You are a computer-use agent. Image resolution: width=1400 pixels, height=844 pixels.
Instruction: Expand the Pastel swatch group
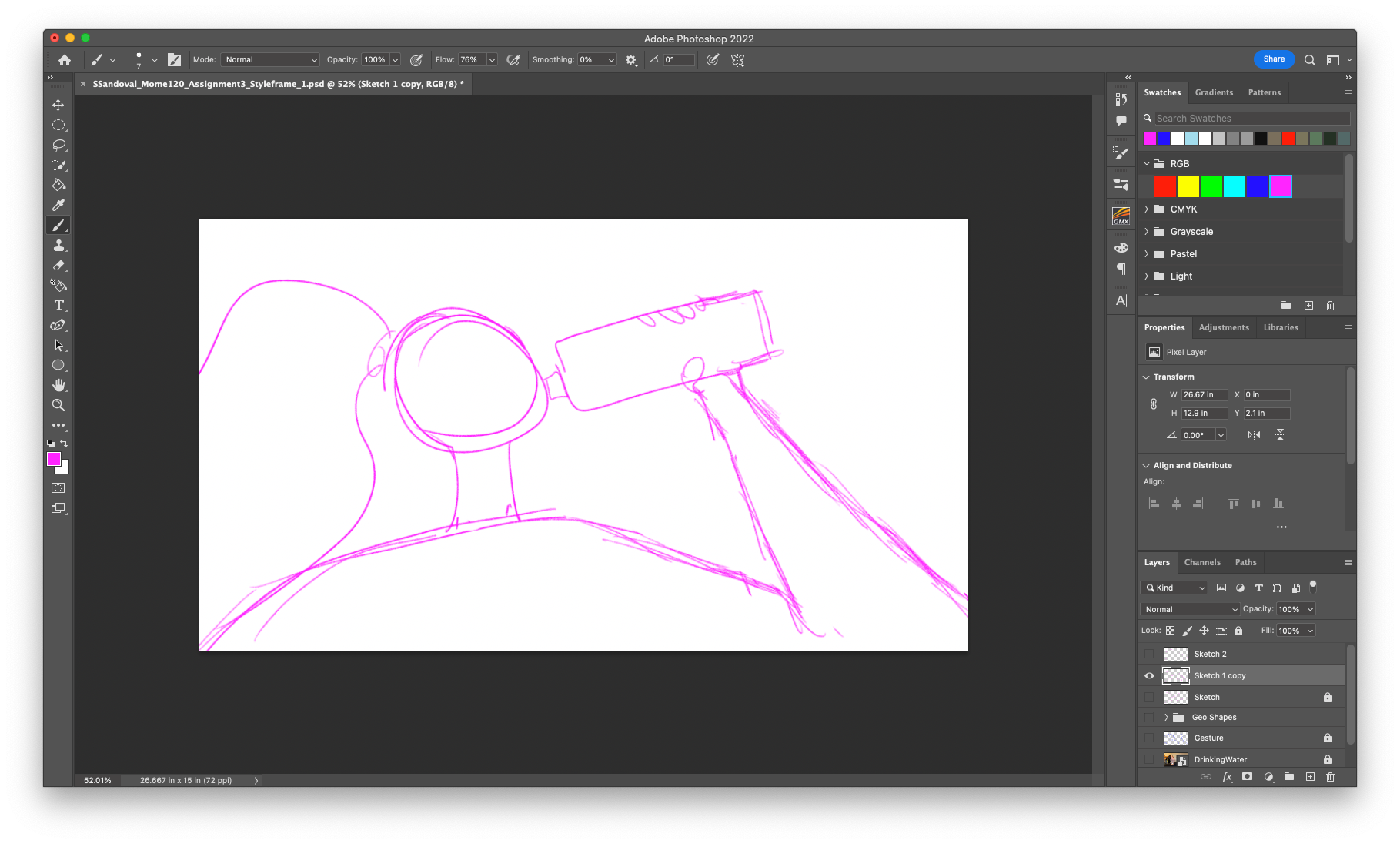[1146, 254]
